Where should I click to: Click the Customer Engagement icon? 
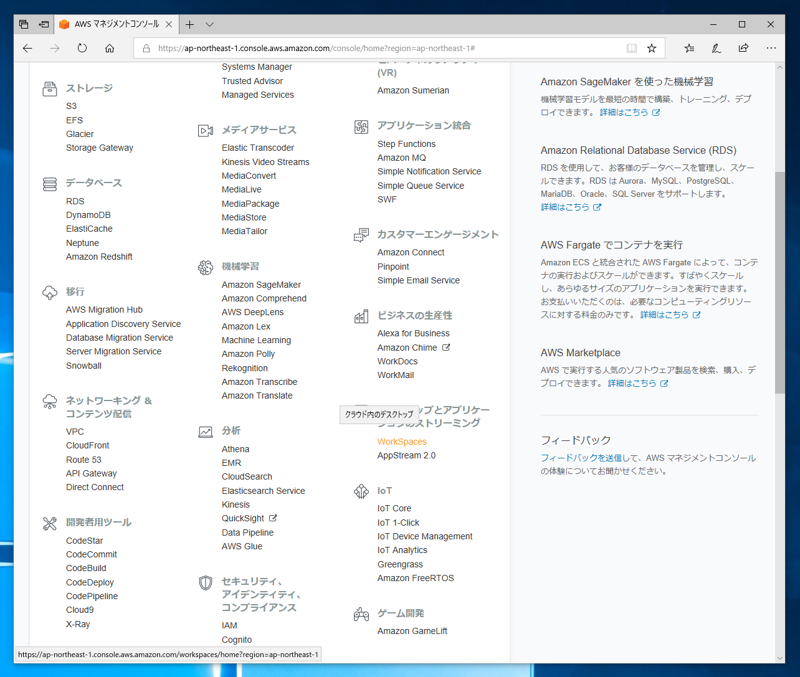(361, 235)
